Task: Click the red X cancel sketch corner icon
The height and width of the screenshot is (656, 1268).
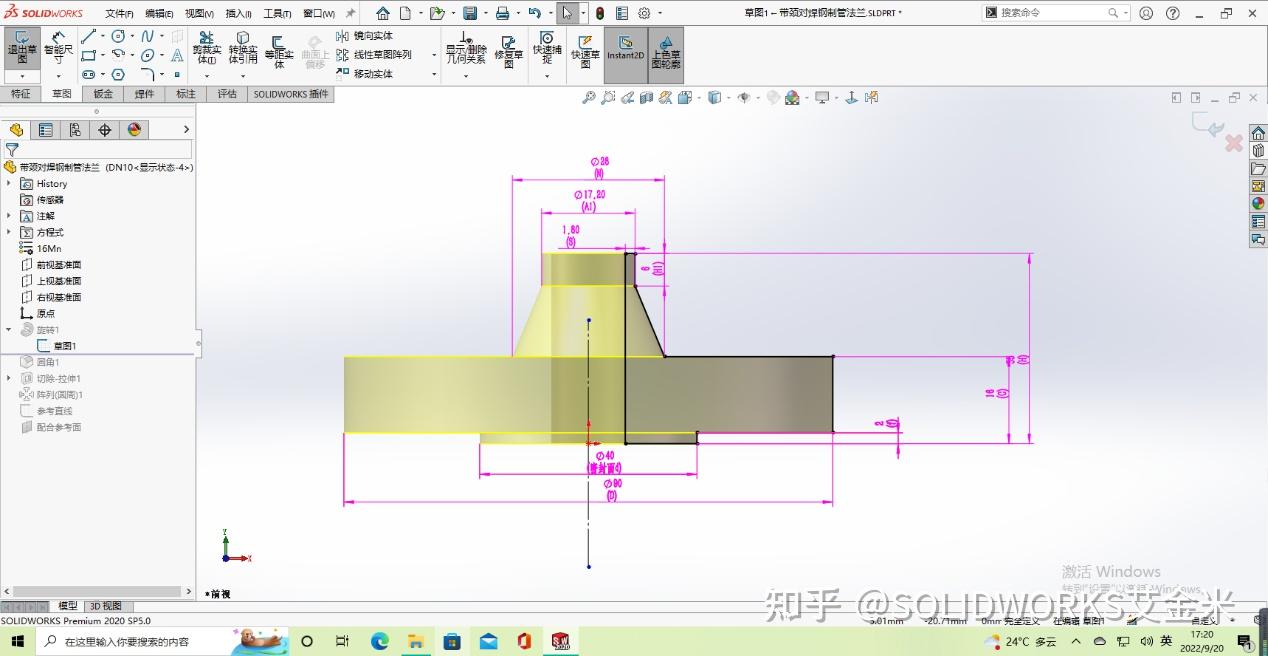Action: [x=1234, y=143]
